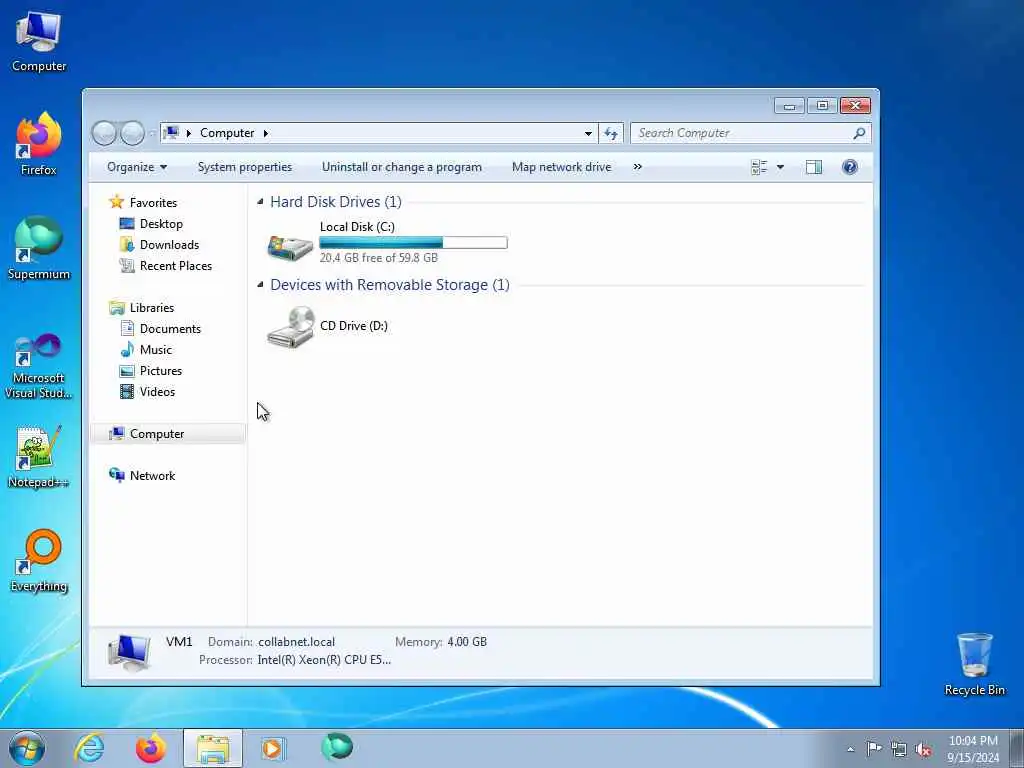Click the Explorer Forward navigation button
Viewport: 1024px width, 768px height.
133,133
